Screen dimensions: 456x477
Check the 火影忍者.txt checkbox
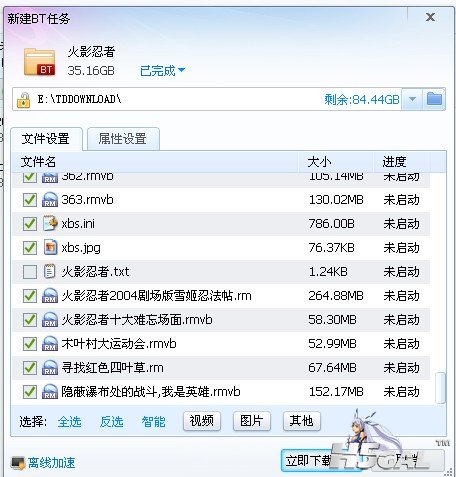(30, 272)
